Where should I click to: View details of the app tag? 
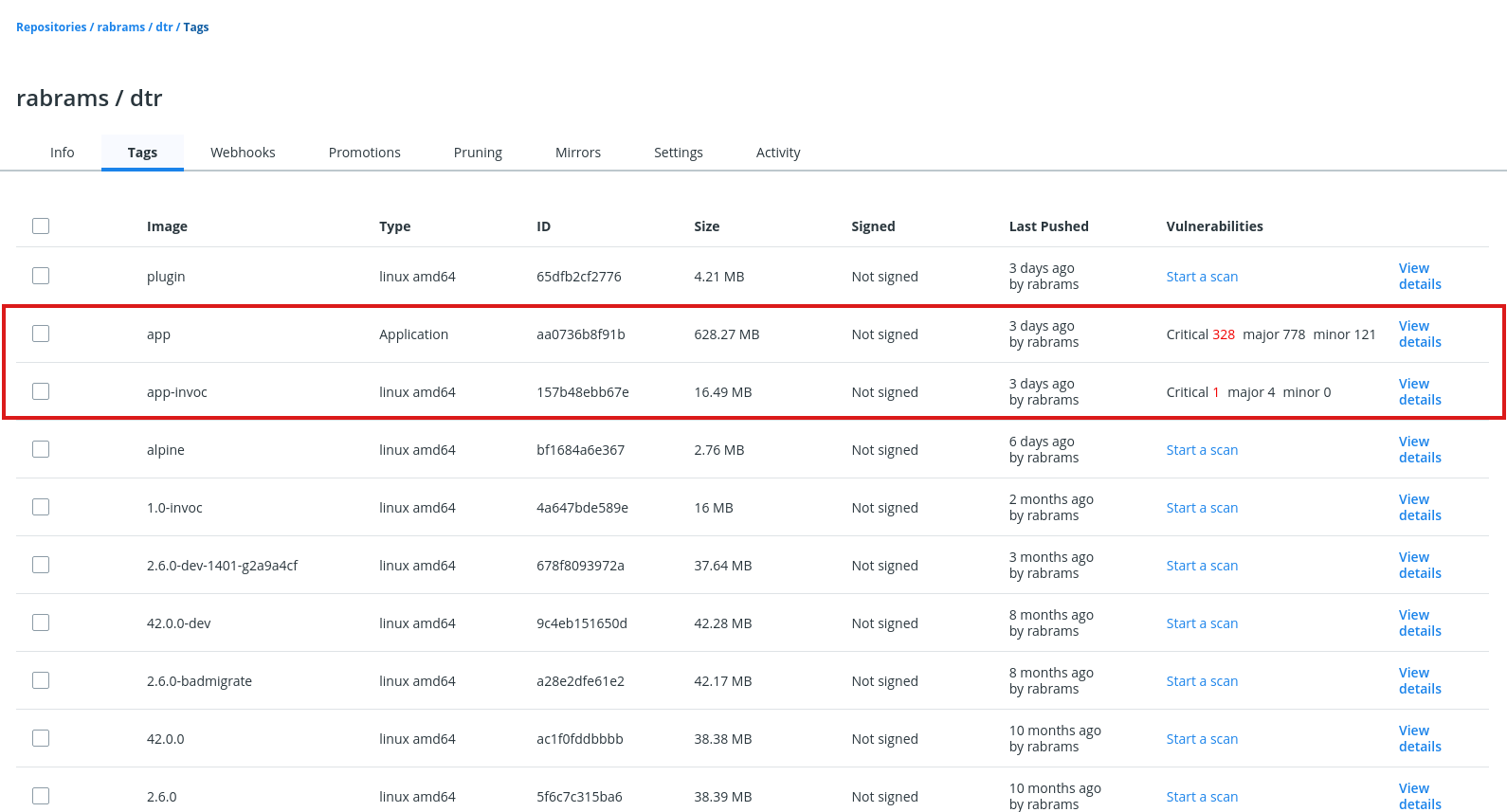coord(1419,334)
